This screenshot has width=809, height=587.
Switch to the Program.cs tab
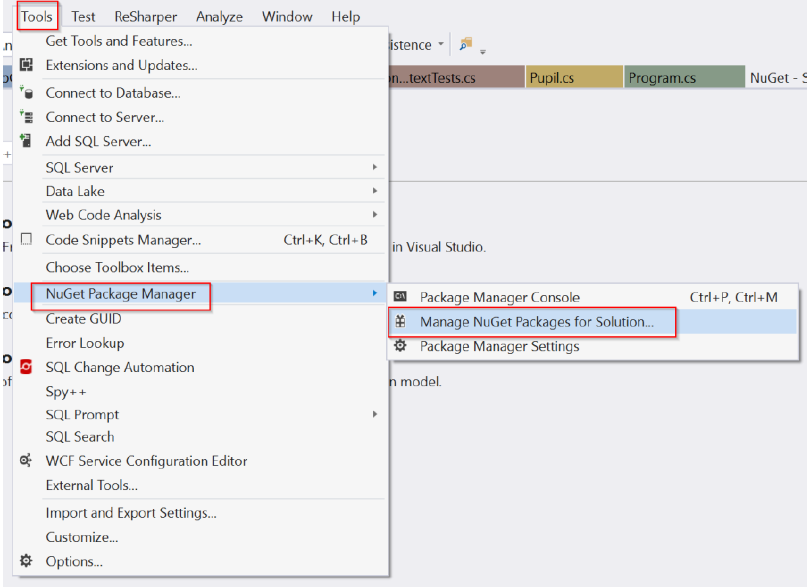pos(684,77)
